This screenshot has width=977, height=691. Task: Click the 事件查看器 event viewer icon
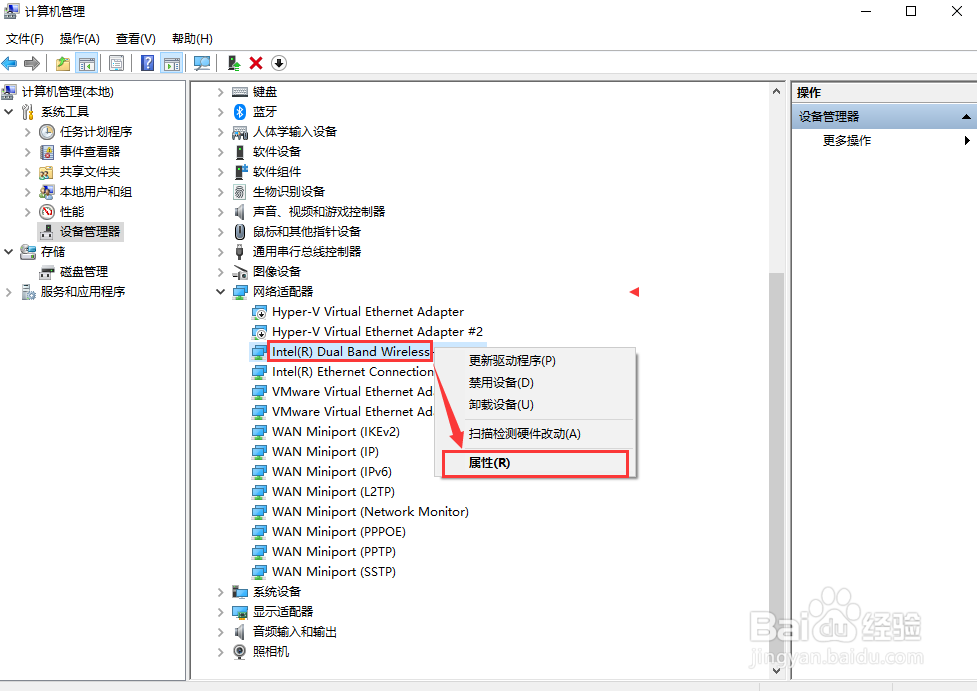point(47,151)
